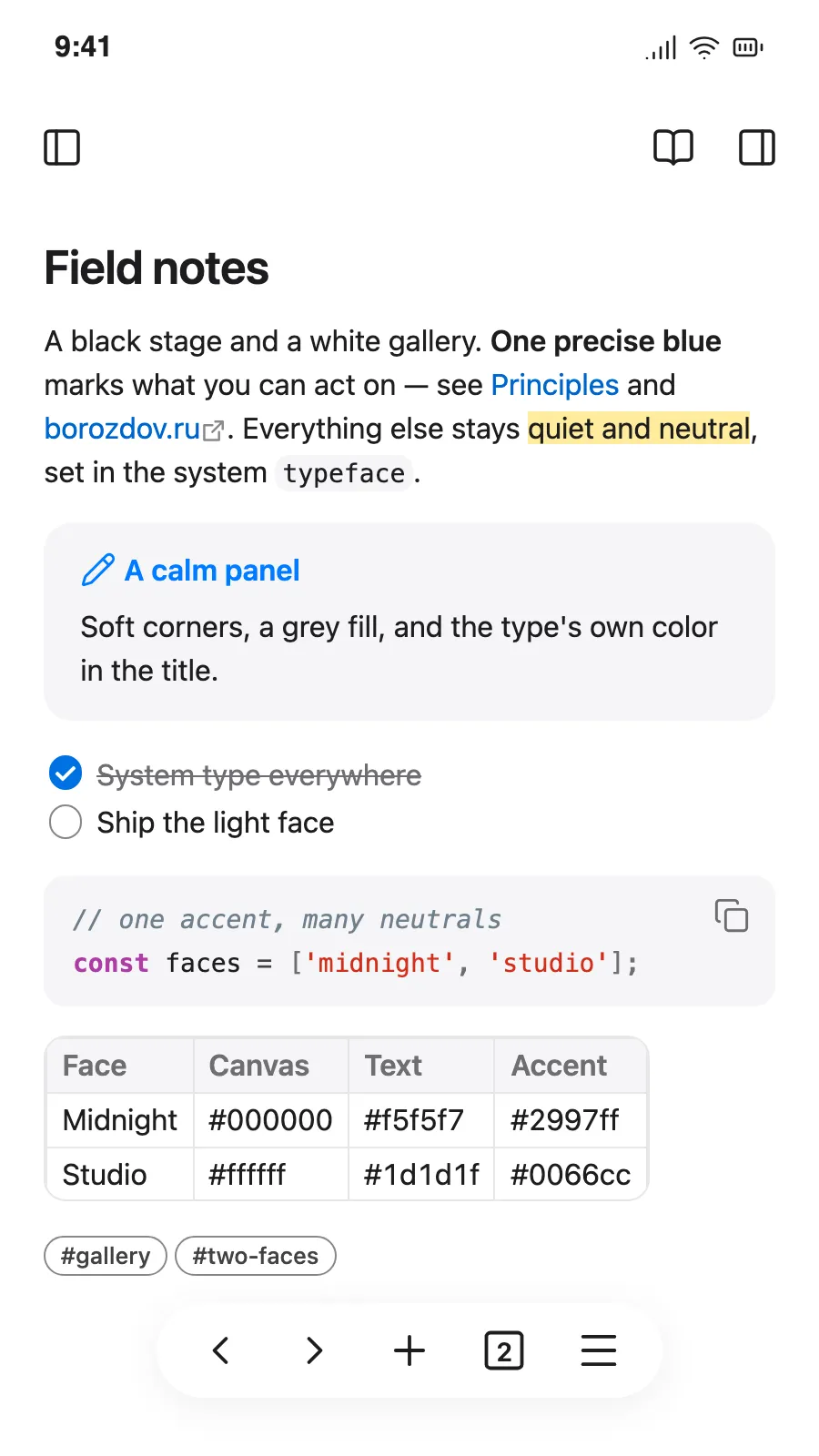
Task: Create new tab with plus icon
Action: click(x=409, y=1350)
